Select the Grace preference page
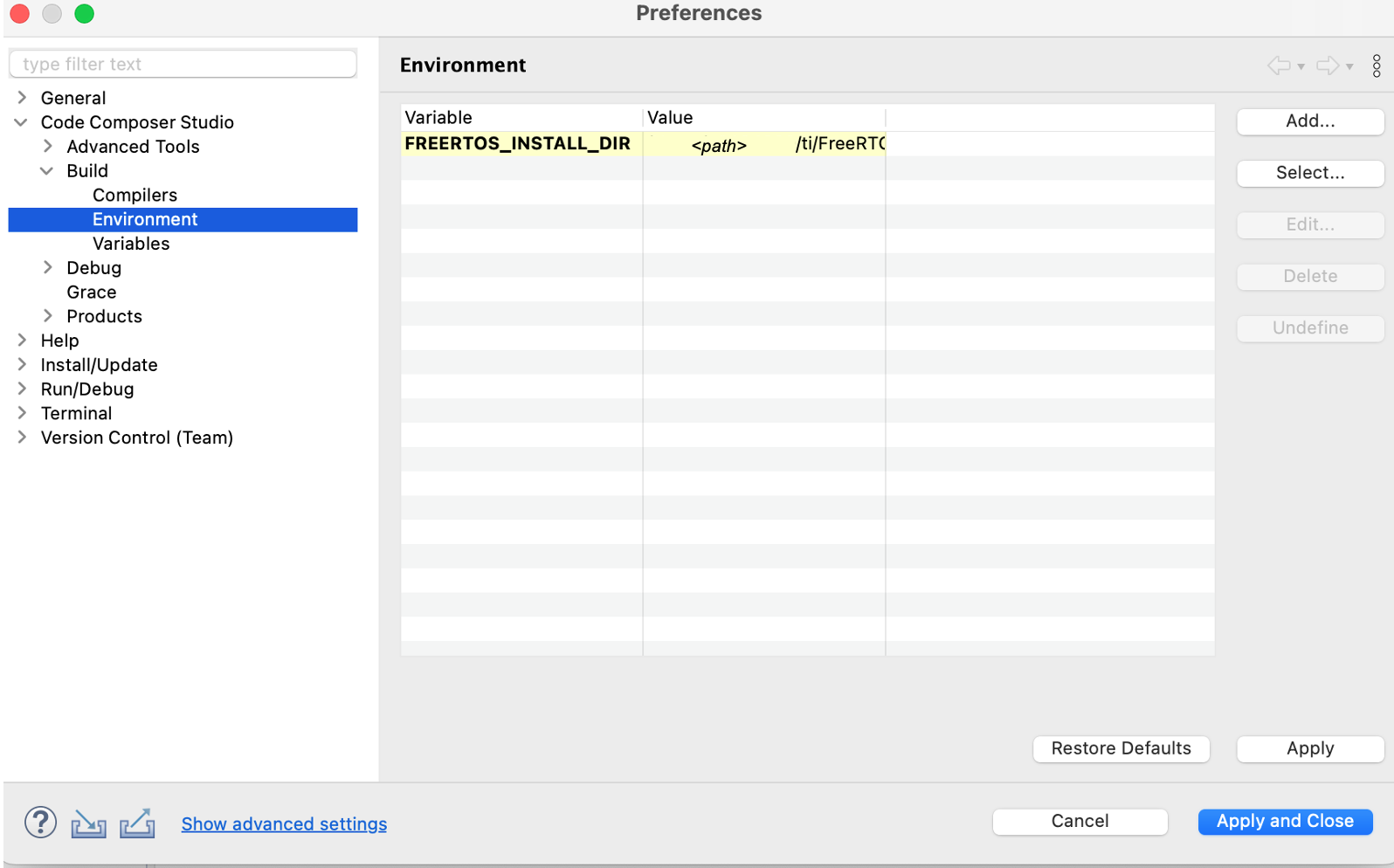The image size is (1394, 868). pyautogui.click(x=91, y=293)
